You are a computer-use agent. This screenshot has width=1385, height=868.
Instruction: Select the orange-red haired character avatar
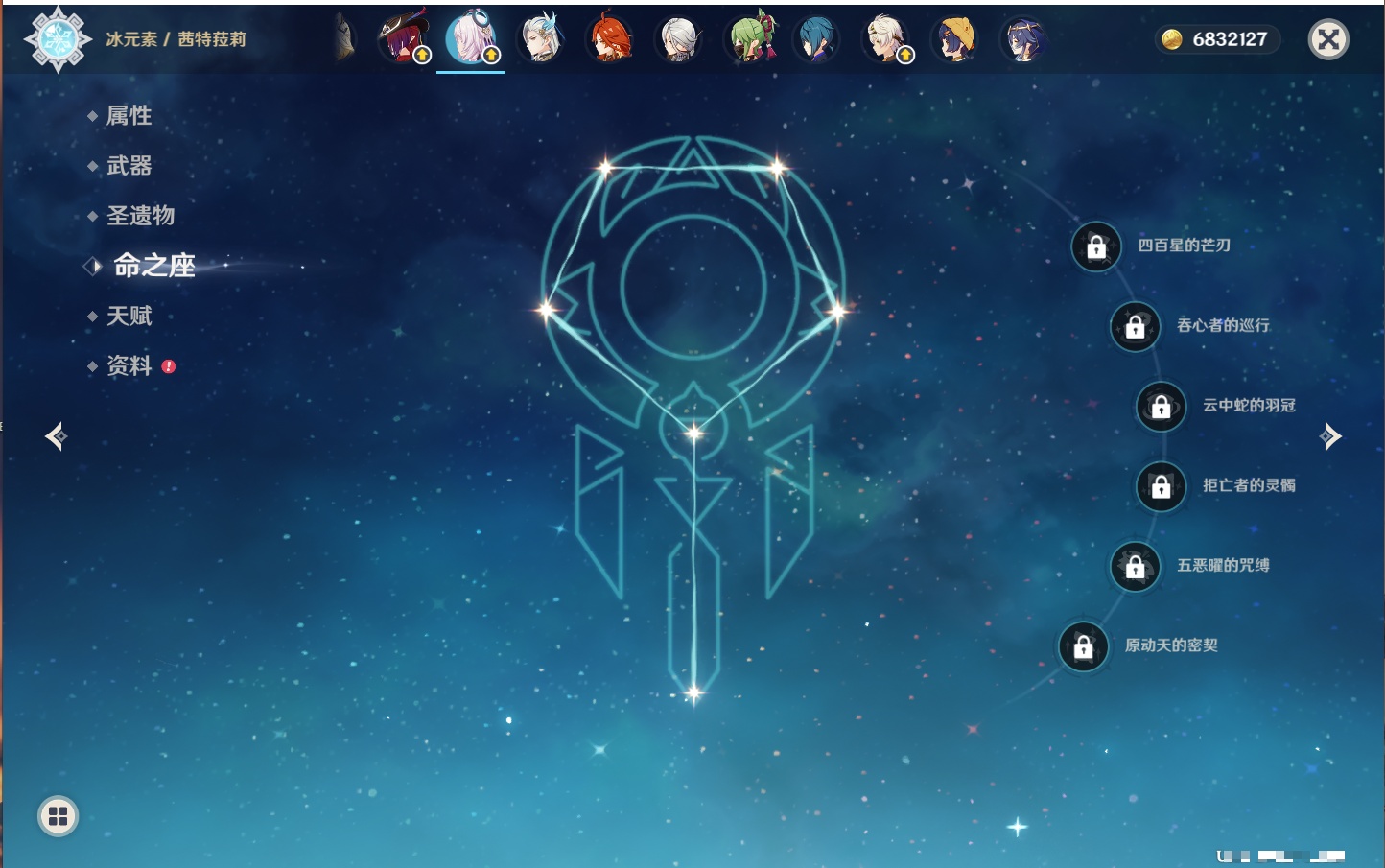[610, 39]
